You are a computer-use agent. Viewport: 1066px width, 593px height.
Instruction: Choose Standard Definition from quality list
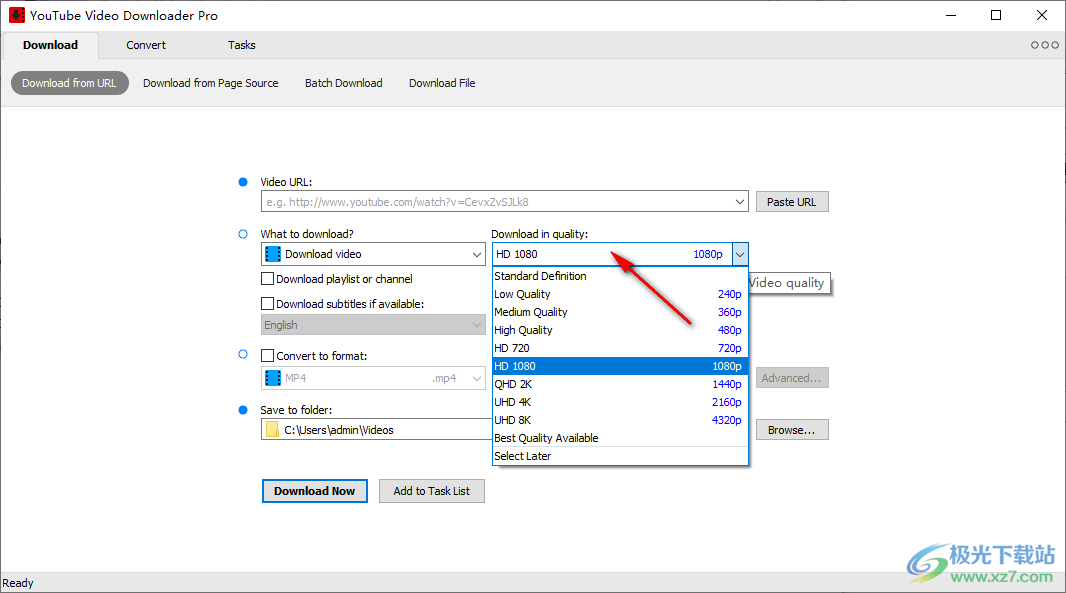point(620,276)
